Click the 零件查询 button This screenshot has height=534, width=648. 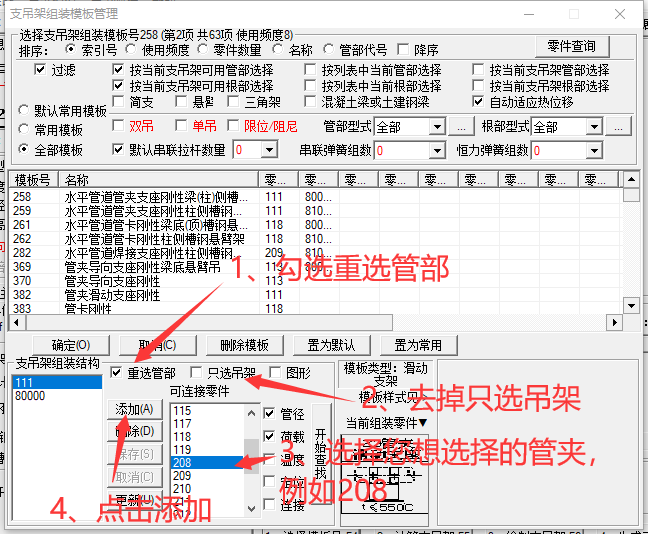(572, 46)
